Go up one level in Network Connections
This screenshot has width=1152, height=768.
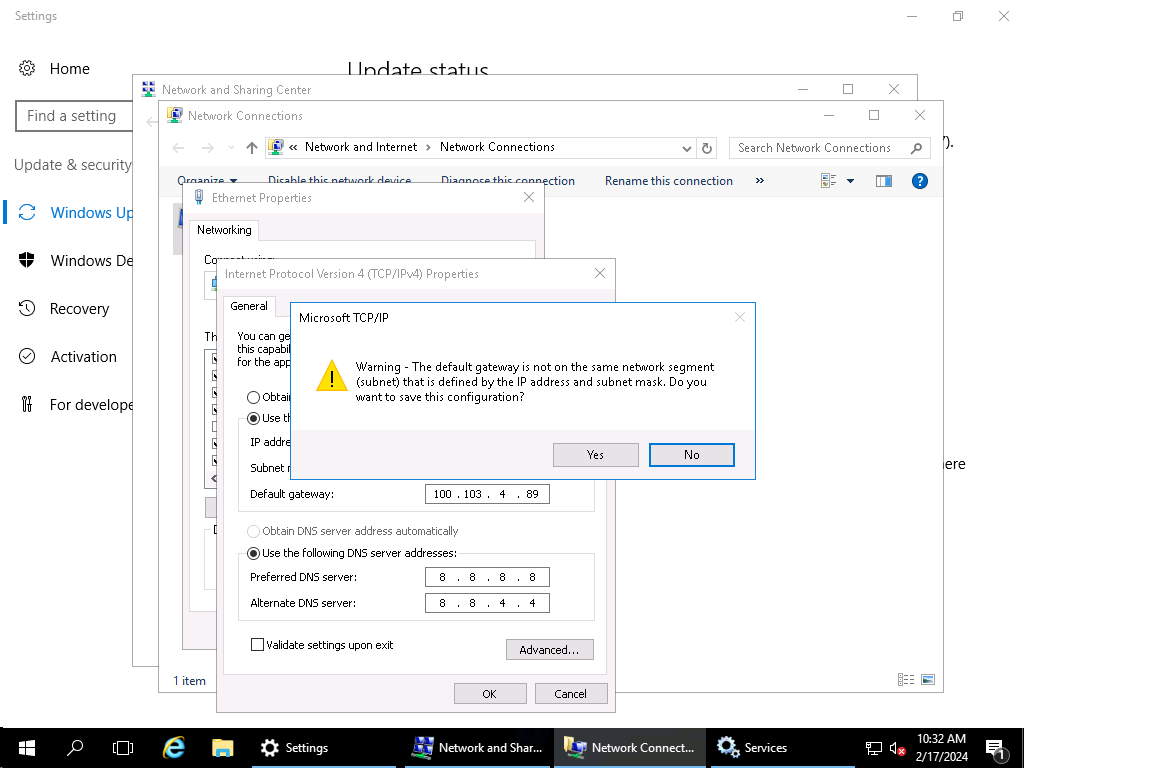pos(251,148)
